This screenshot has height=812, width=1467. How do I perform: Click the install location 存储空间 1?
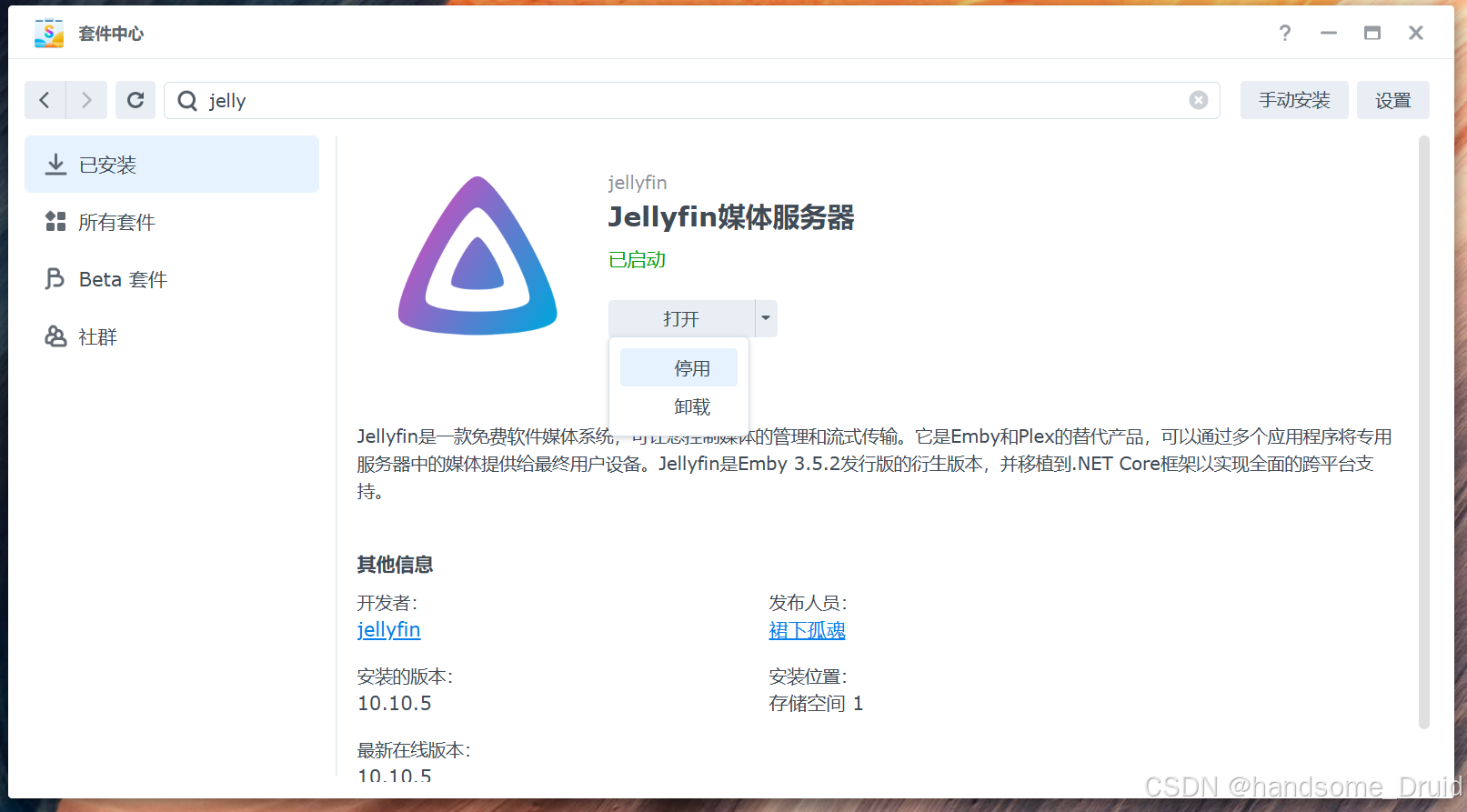pos(816,703)
